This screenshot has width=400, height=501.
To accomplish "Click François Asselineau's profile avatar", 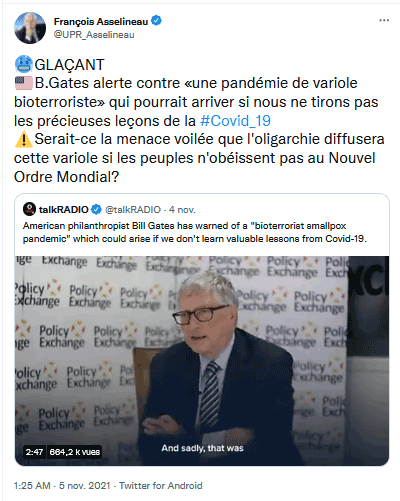I will (30, 28).
